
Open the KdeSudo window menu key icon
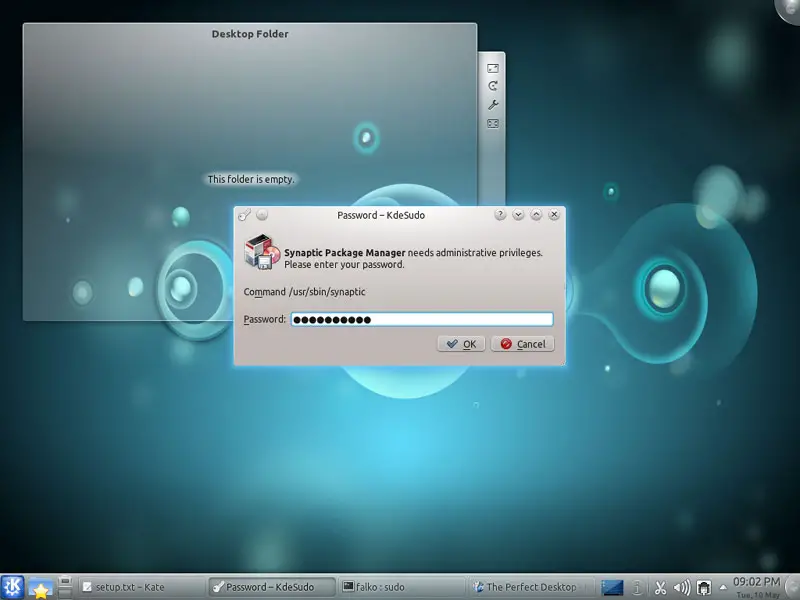[245, 215]
